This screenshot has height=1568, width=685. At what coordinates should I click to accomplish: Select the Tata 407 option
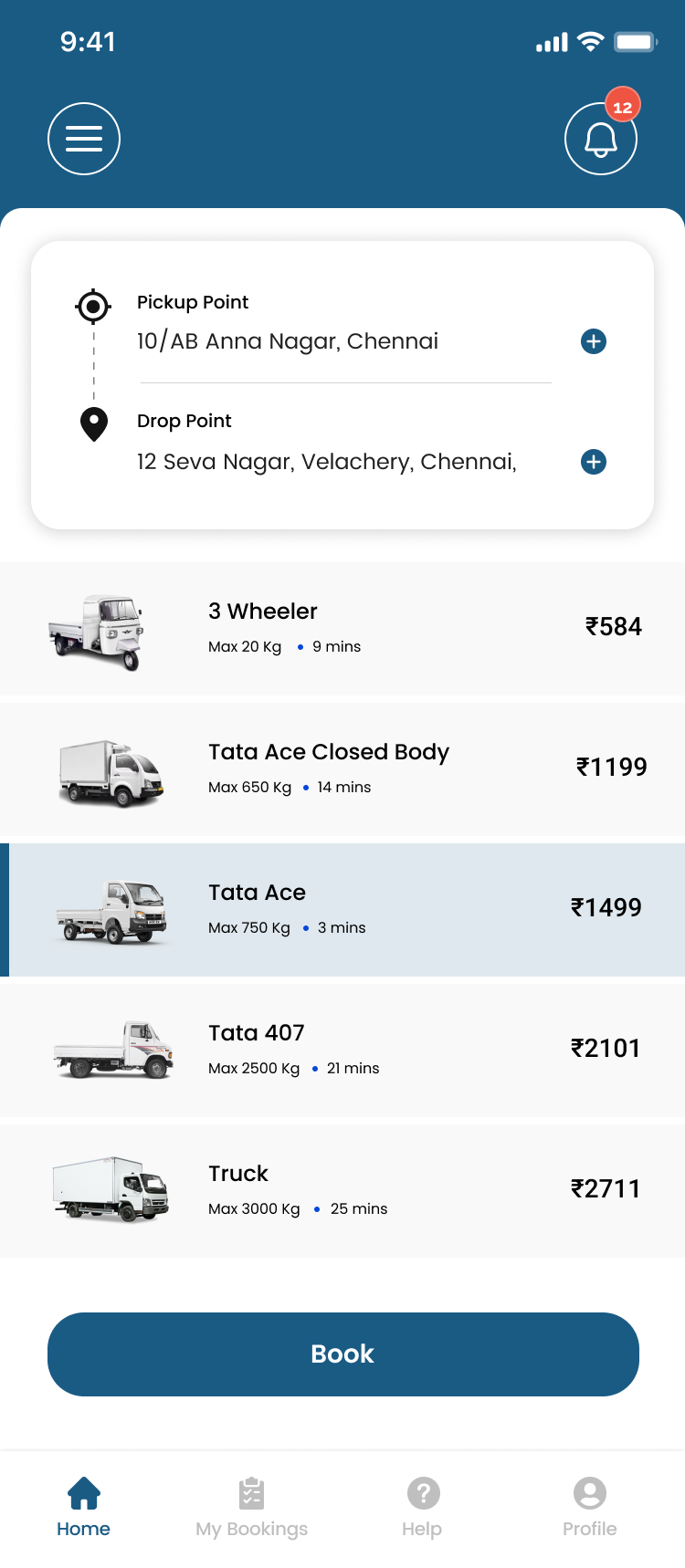342,1051
